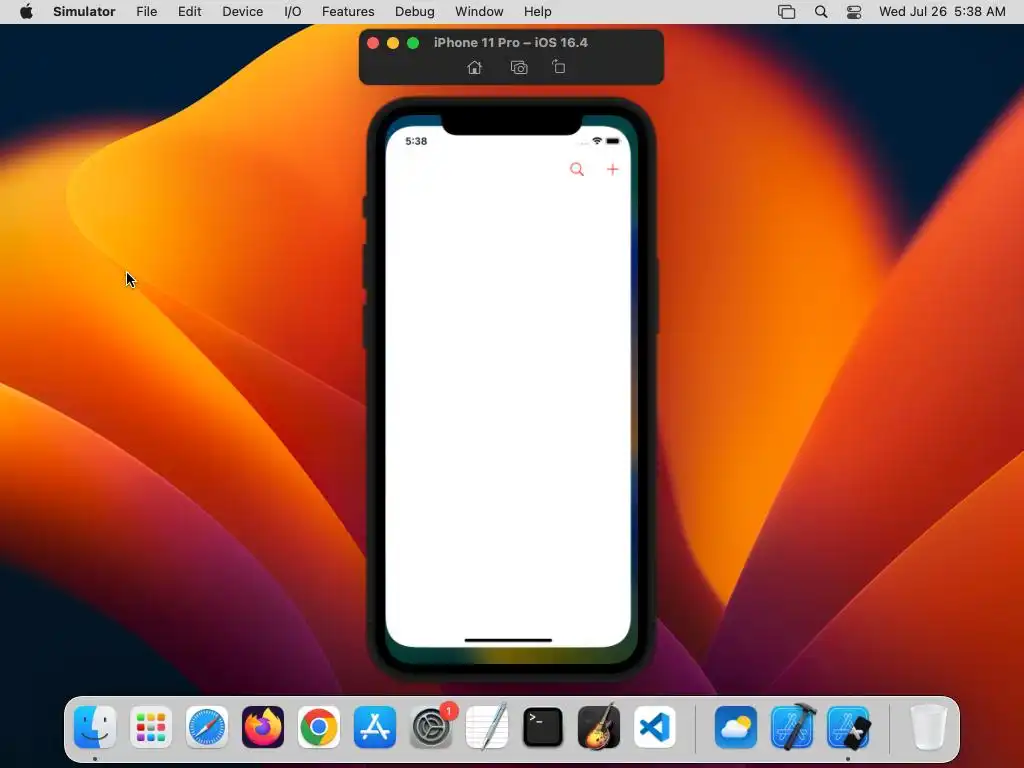Launch Safari from the Dock
The width and height of the screenshot is (1024, 768).
pyautogui.click(x=207, y=727)
